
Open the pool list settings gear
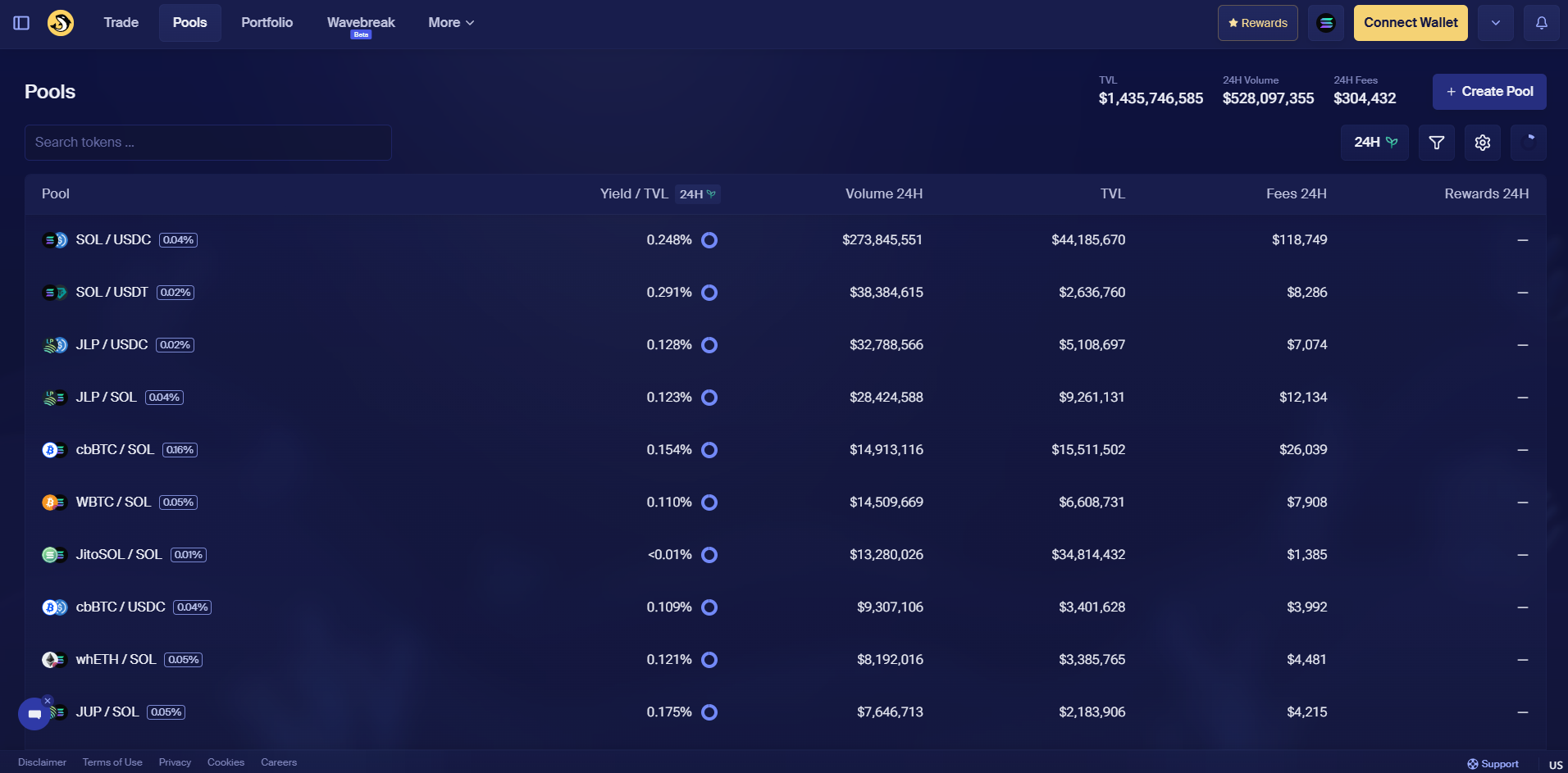1482,143
